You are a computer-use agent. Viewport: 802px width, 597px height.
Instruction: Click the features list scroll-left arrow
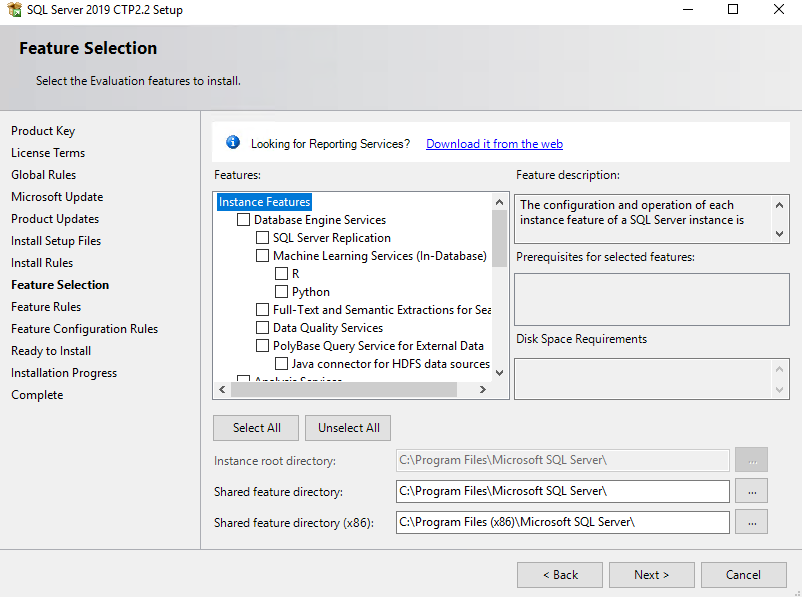[222, 389]
